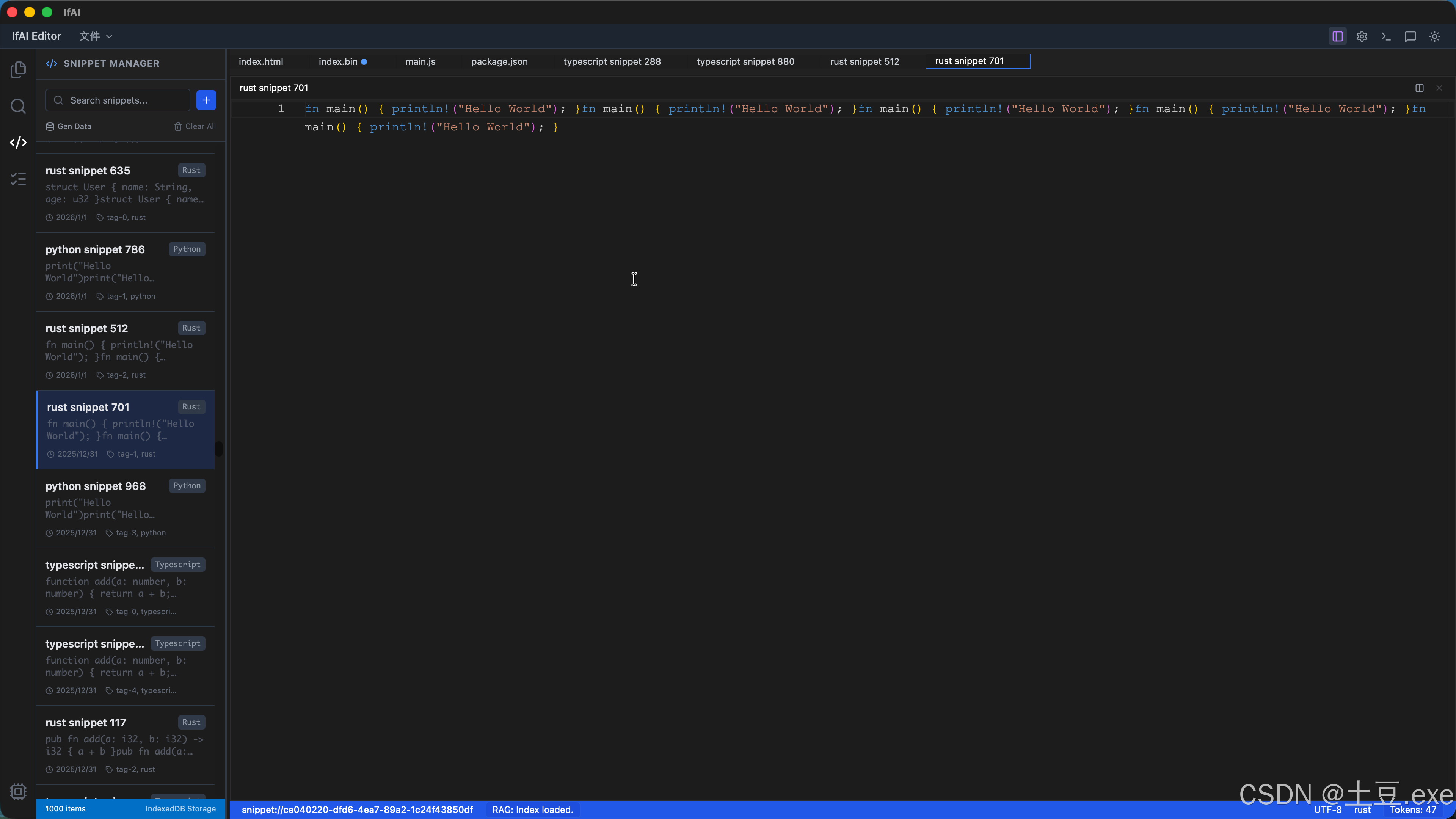This screenshot has width=1456, height=819.
Task: Toggle light/dark theme sun icon
Action: (1434, 36)
